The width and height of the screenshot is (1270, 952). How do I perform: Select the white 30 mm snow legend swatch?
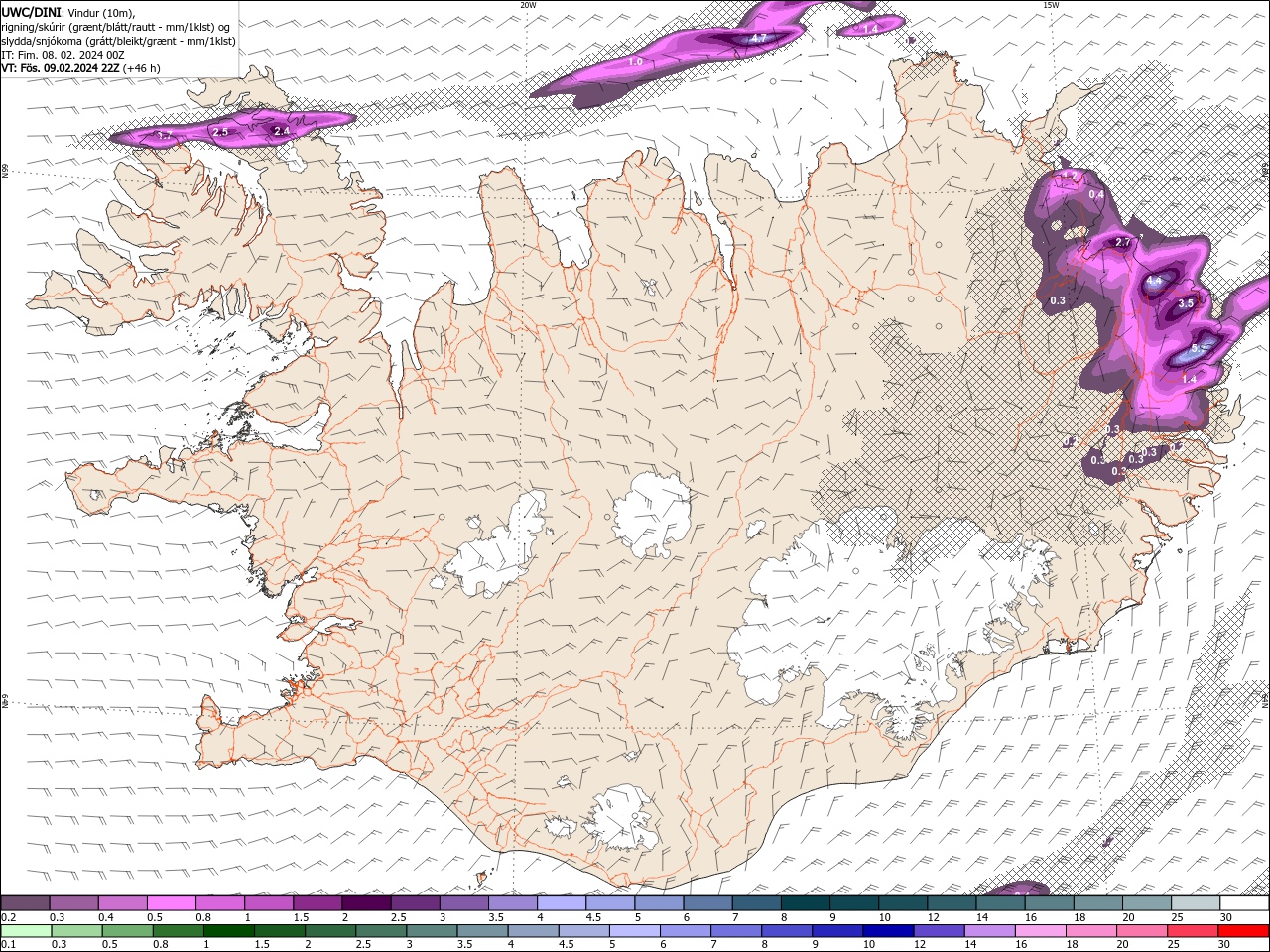click(x=1243, y=903)
